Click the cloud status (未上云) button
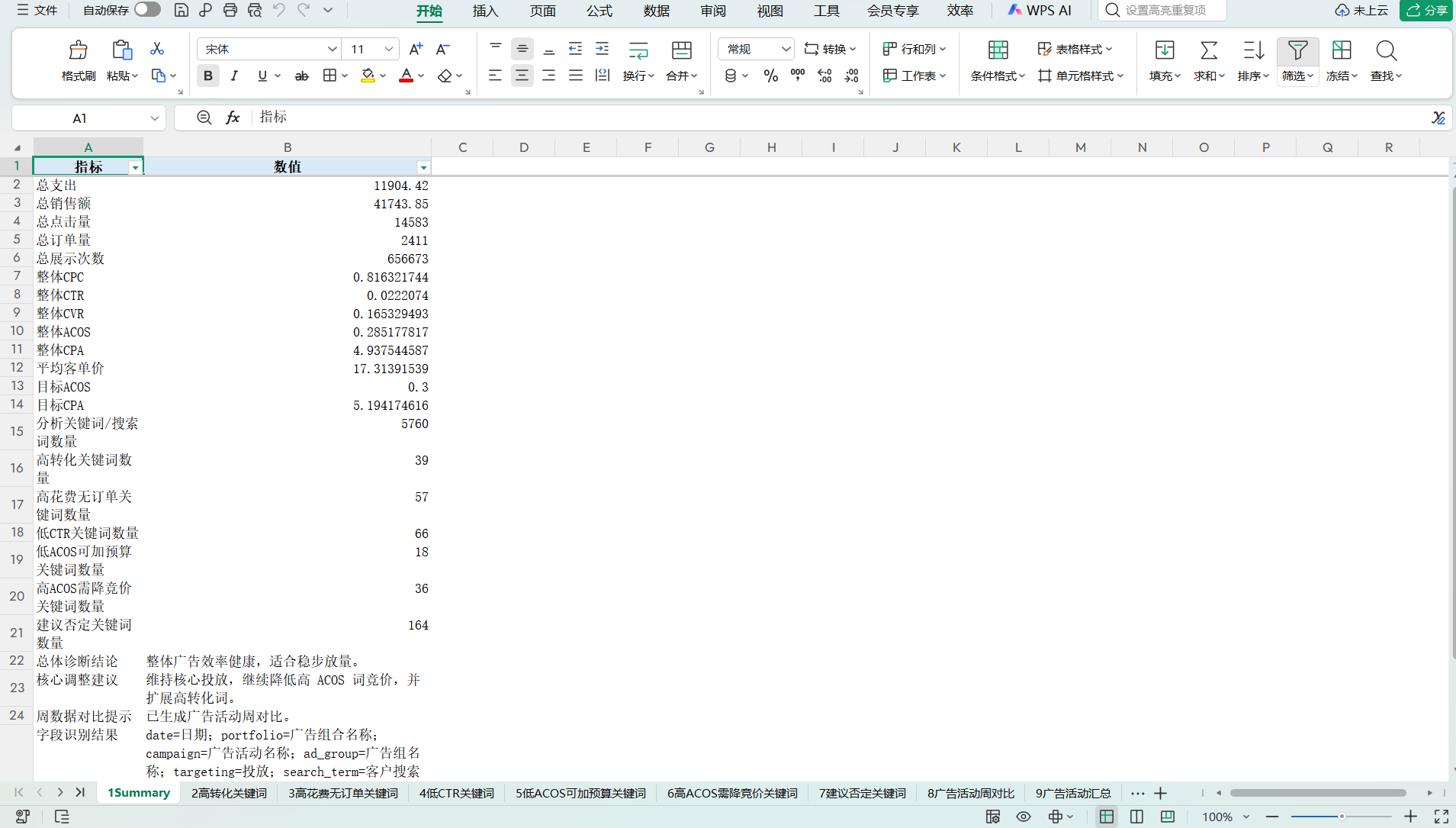The height and width of the screenshot is (828, 1456). point(1361,10)
